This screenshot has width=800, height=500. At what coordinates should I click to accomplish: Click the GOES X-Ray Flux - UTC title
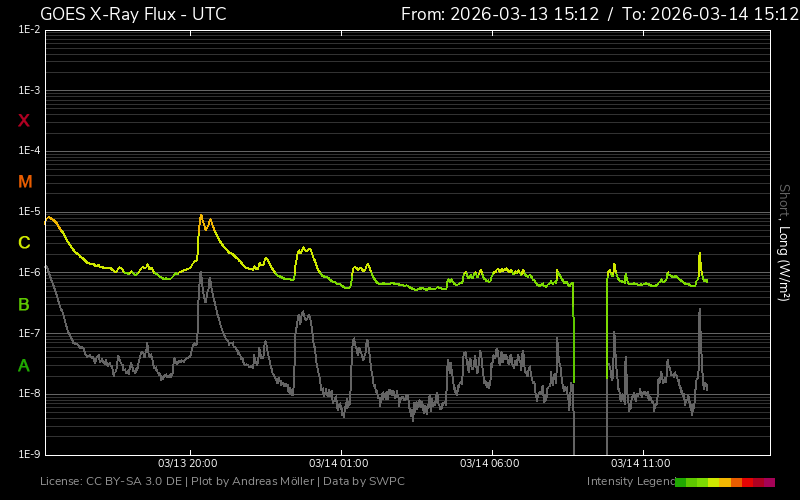(x=133, y=14)
